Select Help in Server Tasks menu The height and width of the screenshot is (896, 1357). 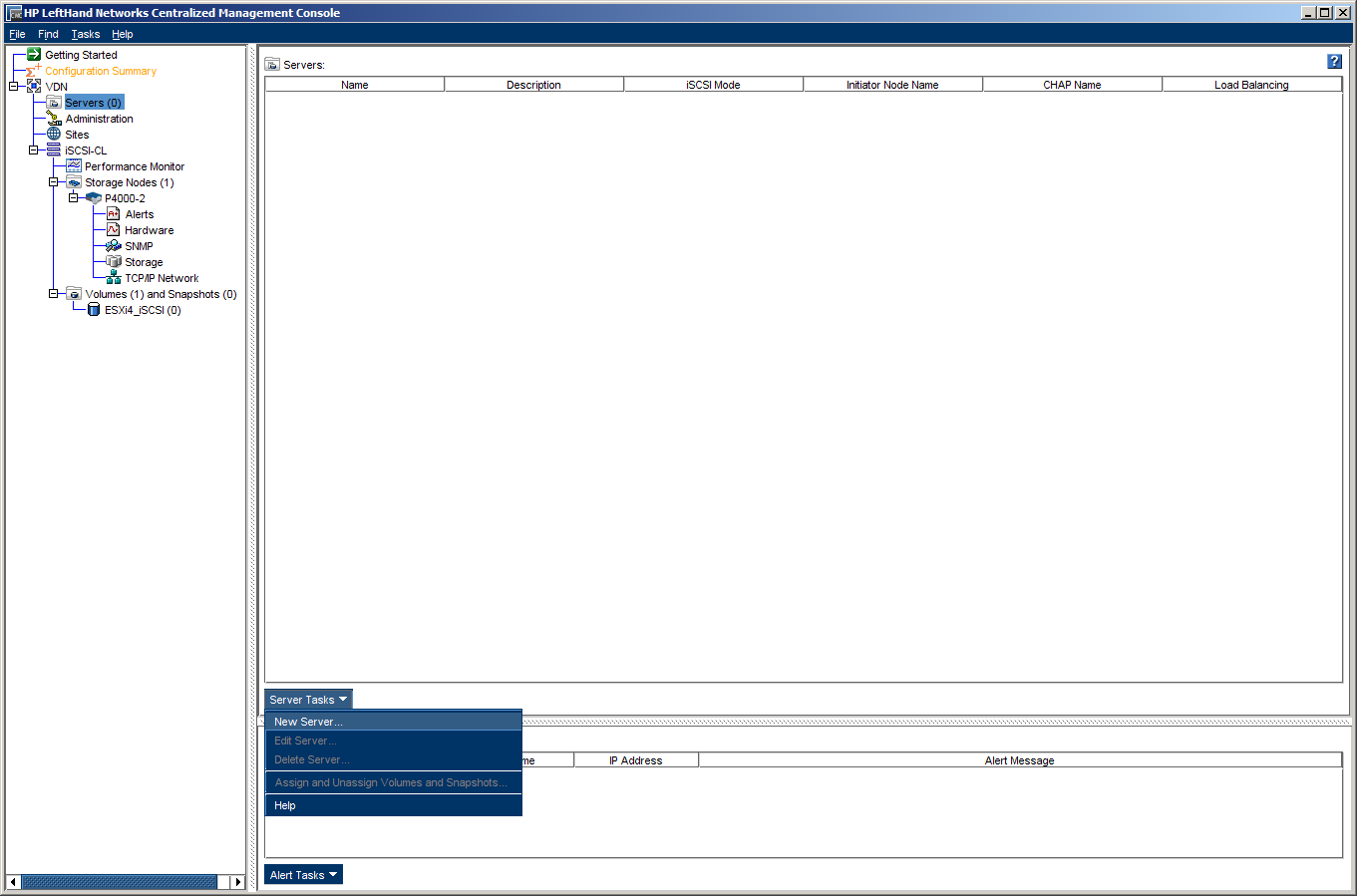tap(285, 805)
